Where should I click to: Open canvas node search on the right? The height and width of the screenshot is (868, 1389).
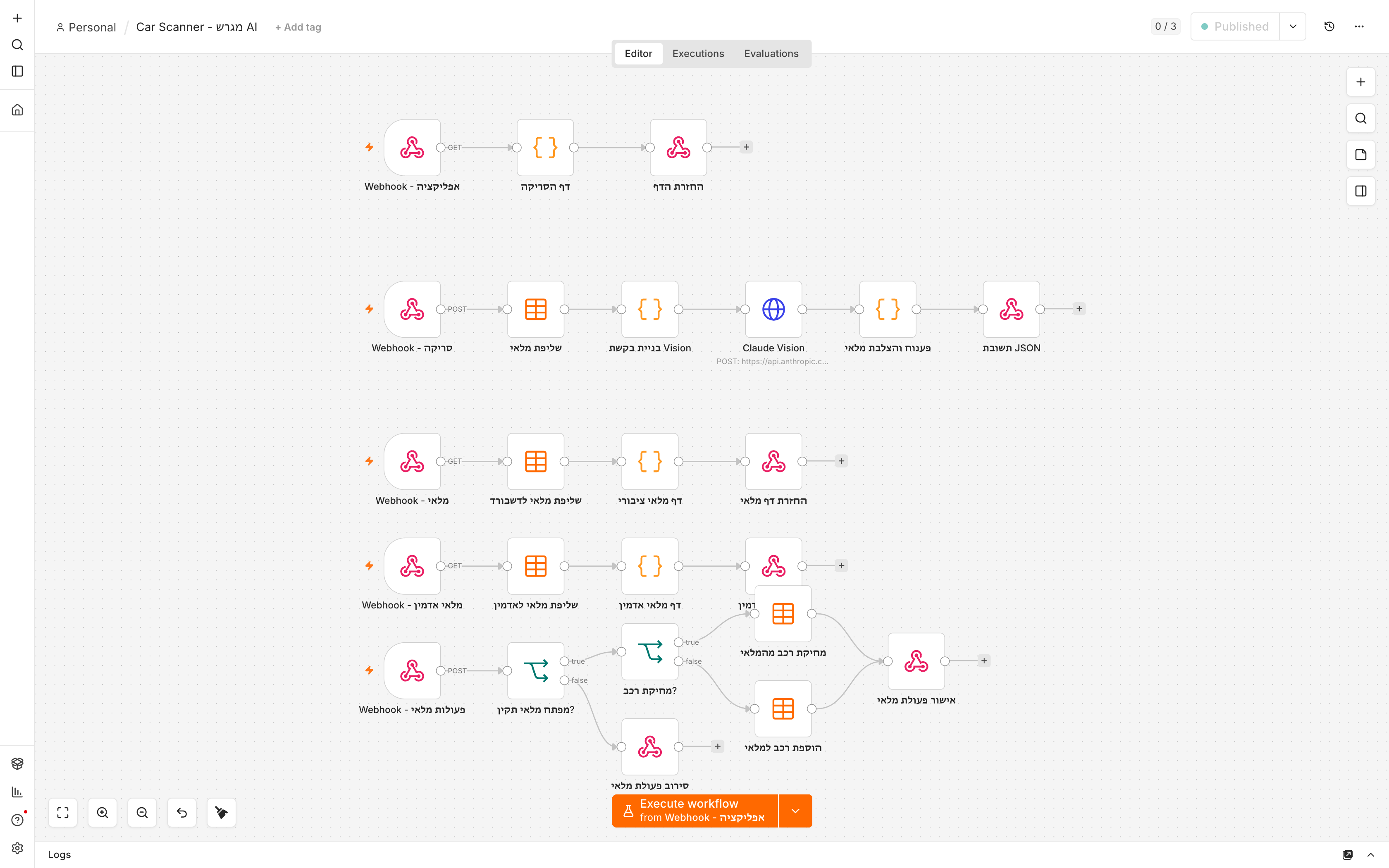click(x=1361, y=118)
